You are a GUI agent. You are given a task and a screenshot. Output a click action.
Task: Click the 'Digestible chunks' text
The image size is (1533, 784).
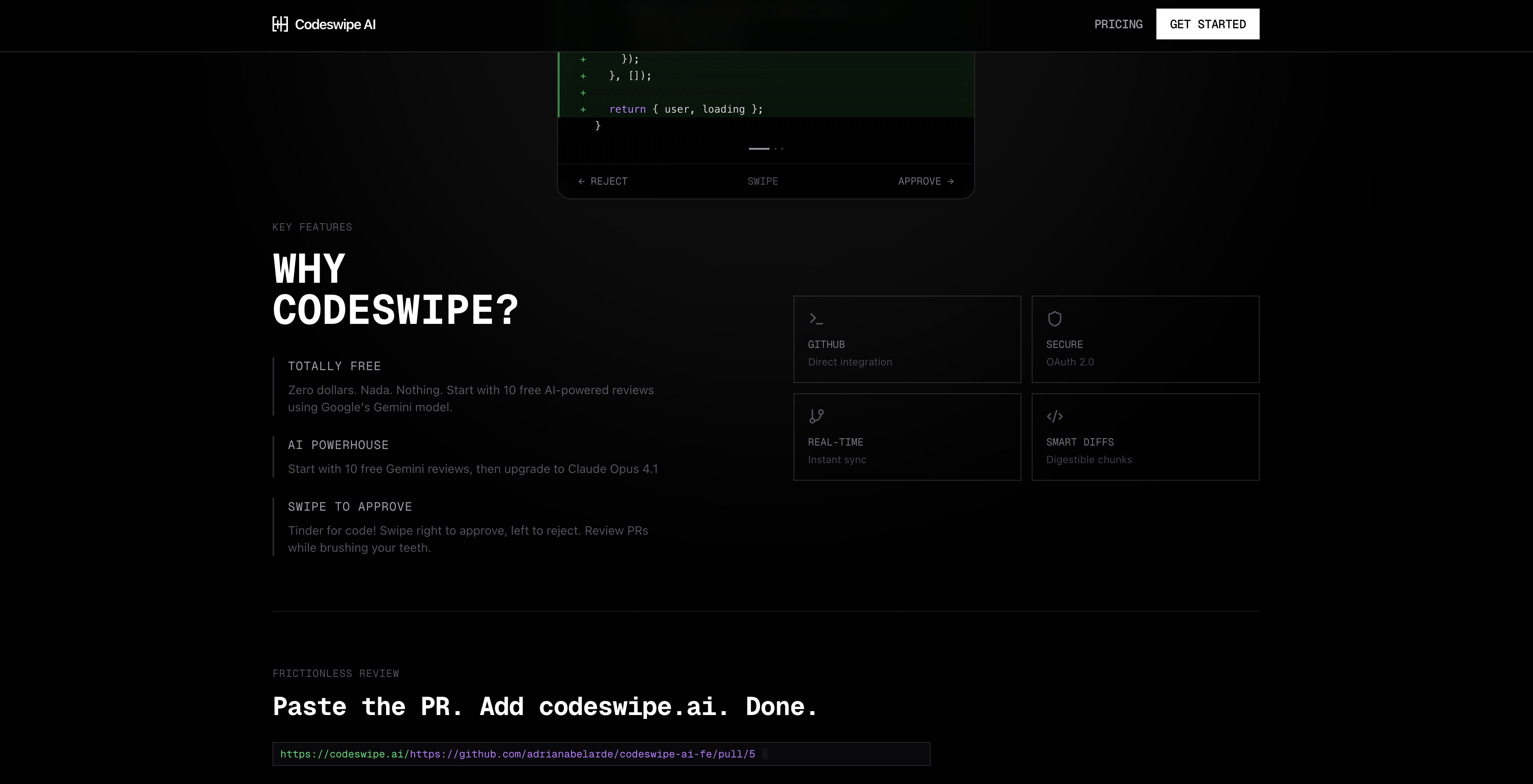[x=1088, y=459]
